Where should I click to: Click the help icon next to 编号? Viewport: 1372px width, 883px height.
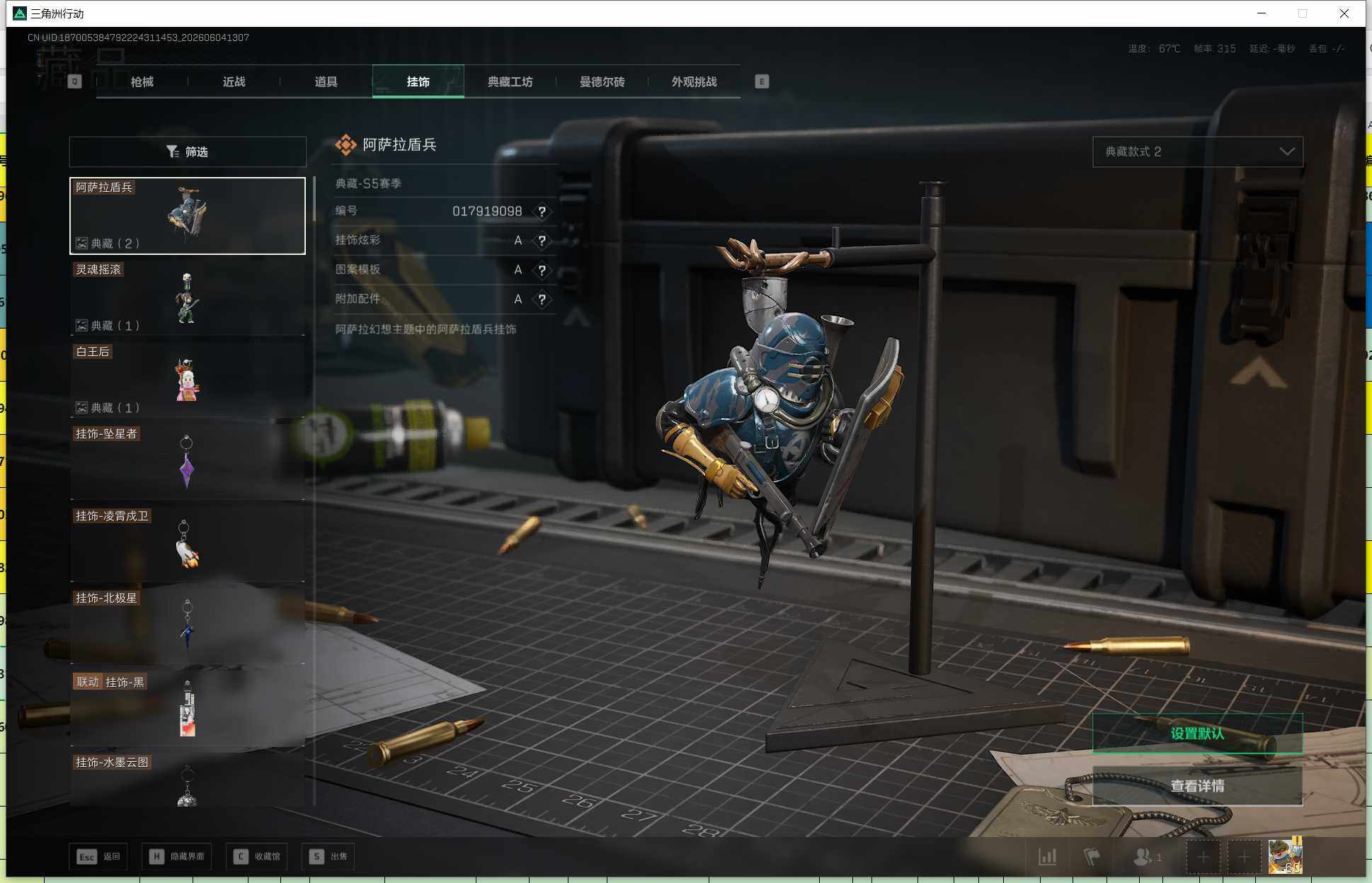542,211
